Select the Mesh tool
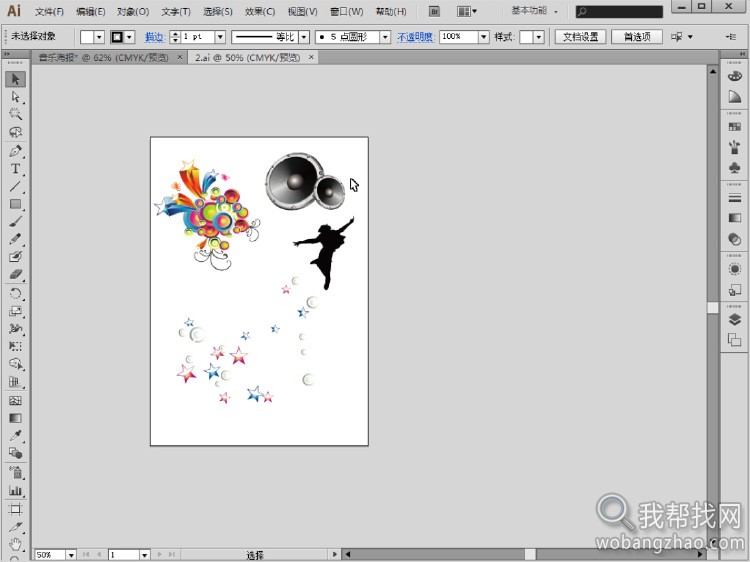Screen dimensions: 750x562 15,401
